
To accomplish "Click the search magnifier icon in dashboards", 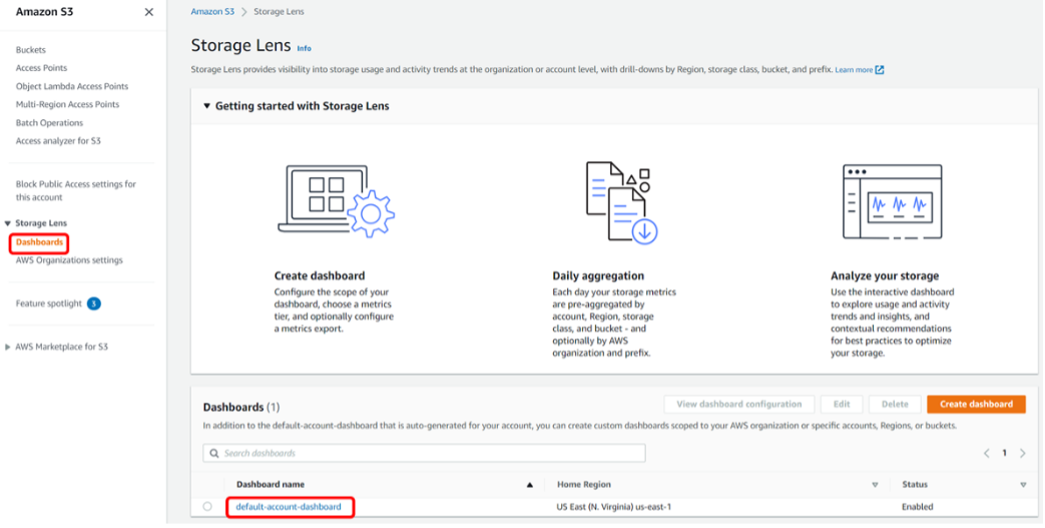I will [x=213, y=453].
